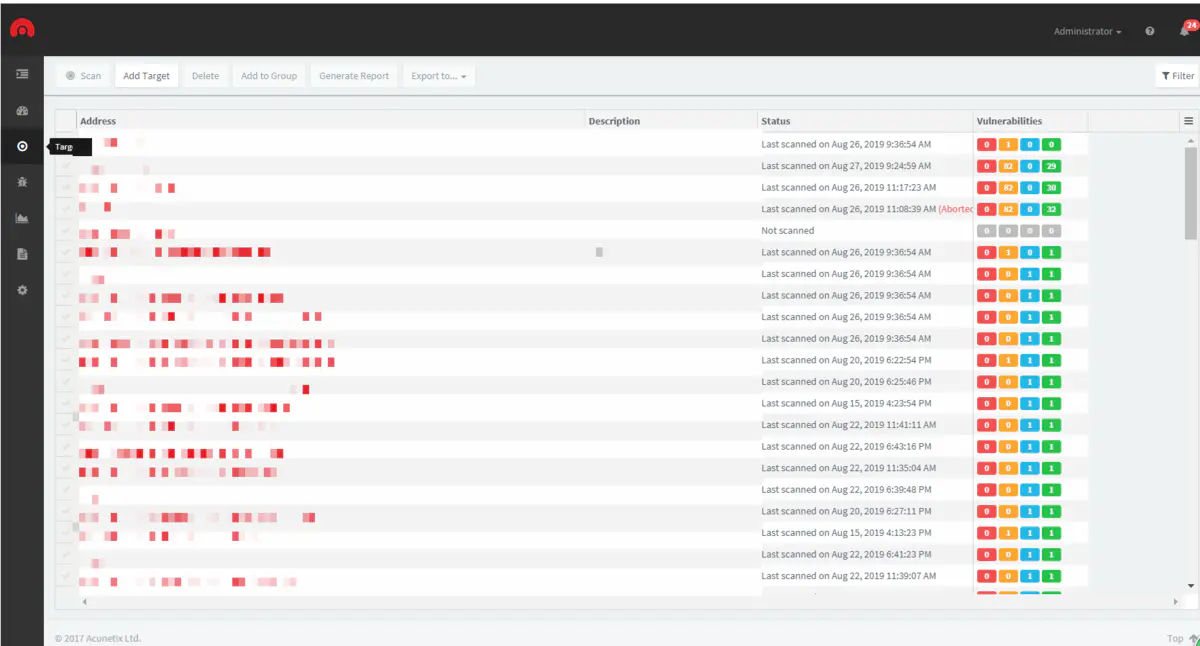
Task: Select the checkbox for the Not scanned target
Action: [x=66, y=231]
